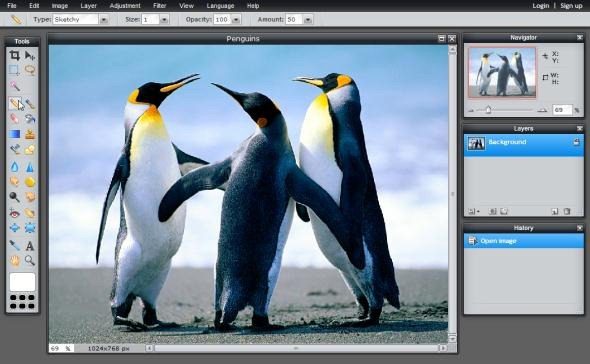Select the Sharpen triangle tool
The width and height of the screenshot is (590, 364).
click(30, 166)
